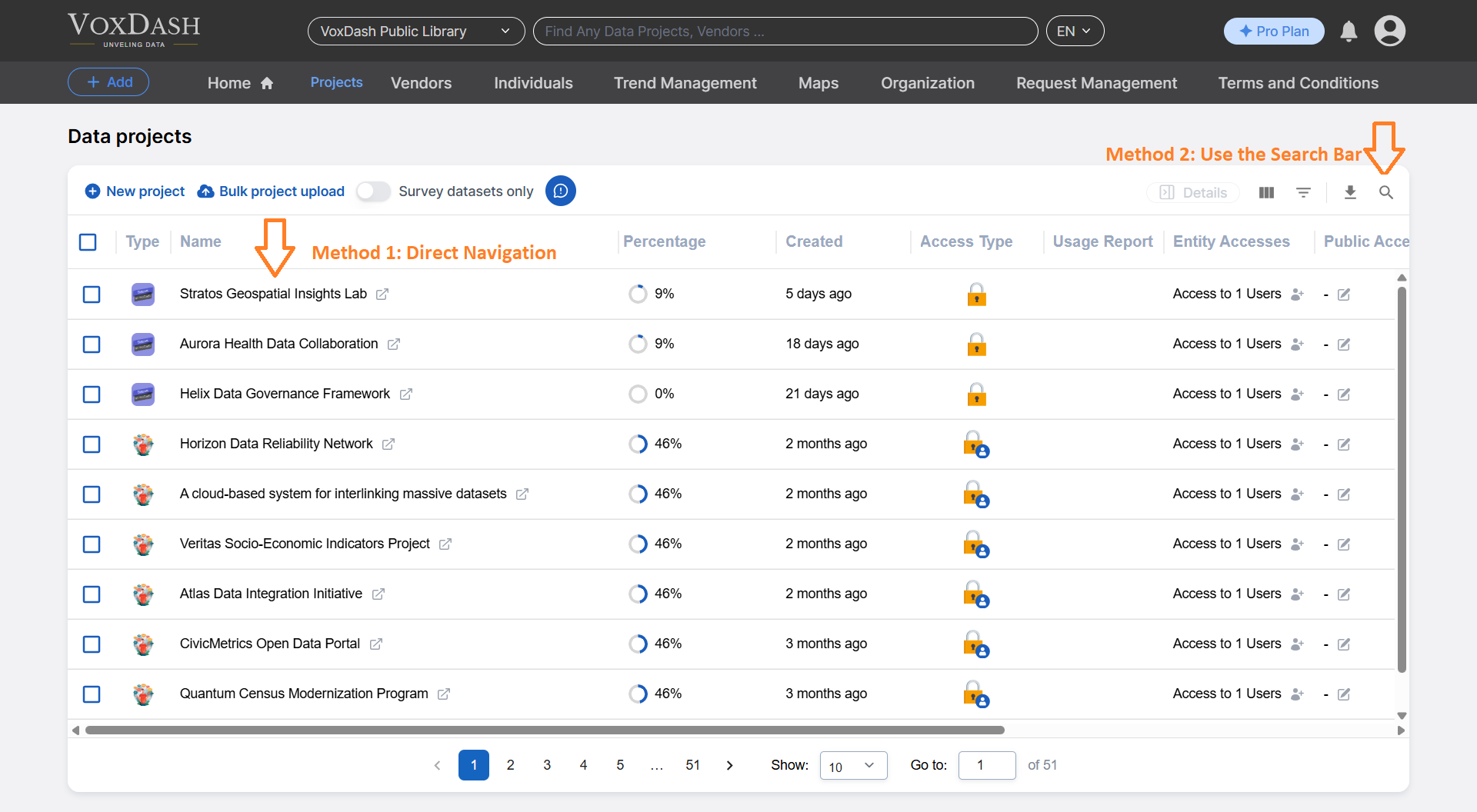Click the table search magnifier icon
This screenshot has height=812, width=1477.
click(1385, 192)
